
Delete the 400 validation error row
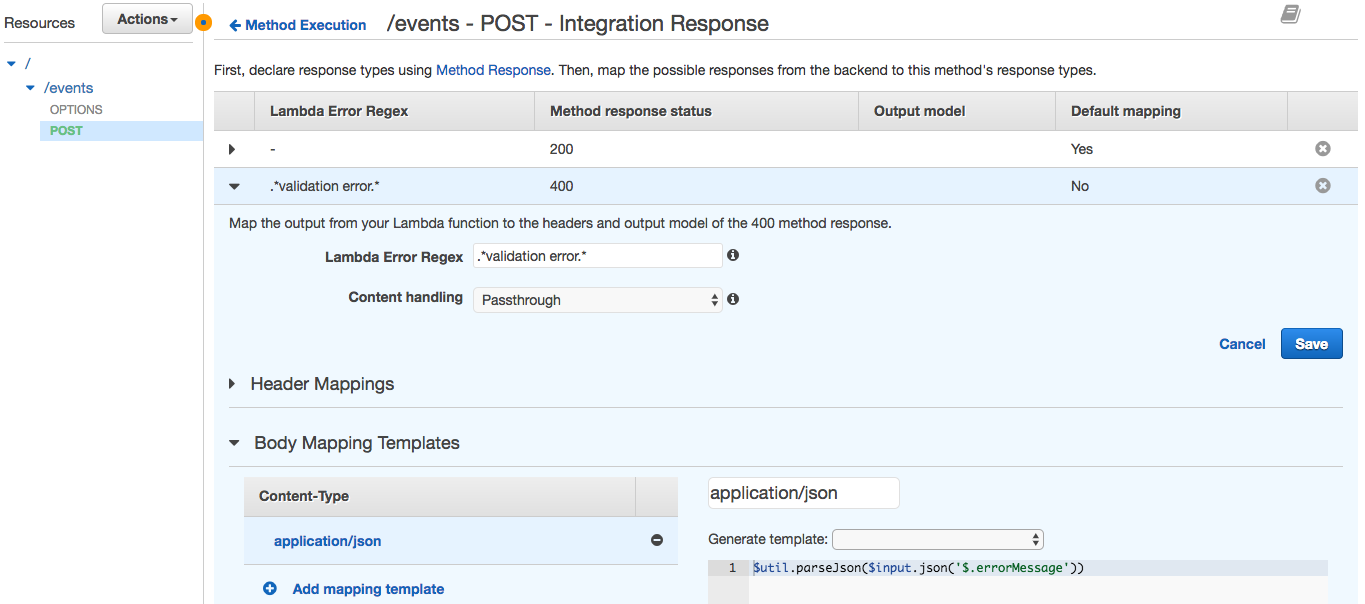click(x=1322, y=186)
